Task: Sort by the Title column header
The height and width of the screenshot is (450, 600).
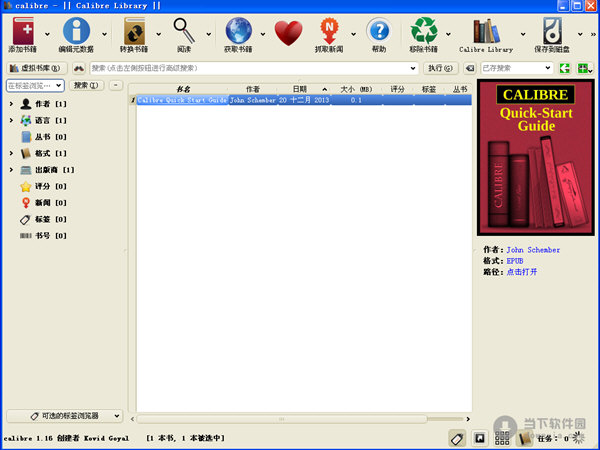Action: 183,89
